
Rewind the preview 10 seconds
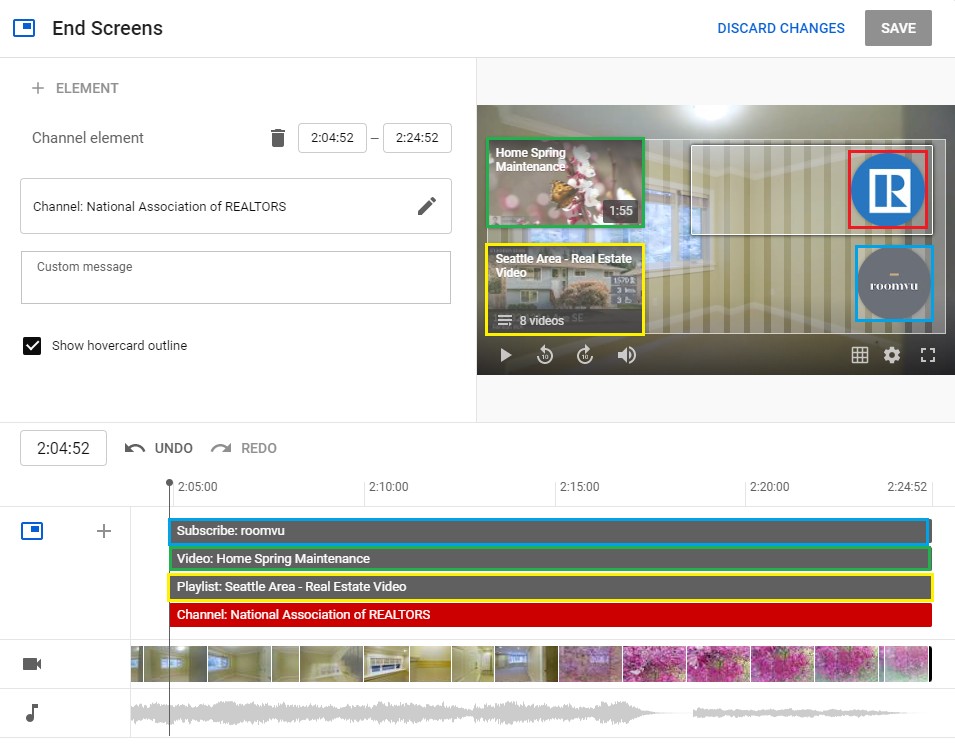tap(545, 355)
